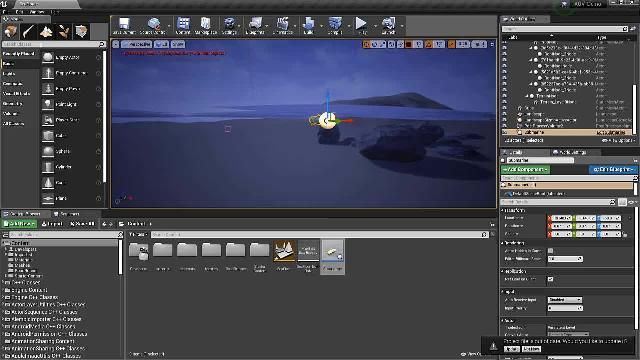Toggle the scale lock icon in Transform
The image size is (640, 360).
(x=624, y=234)
